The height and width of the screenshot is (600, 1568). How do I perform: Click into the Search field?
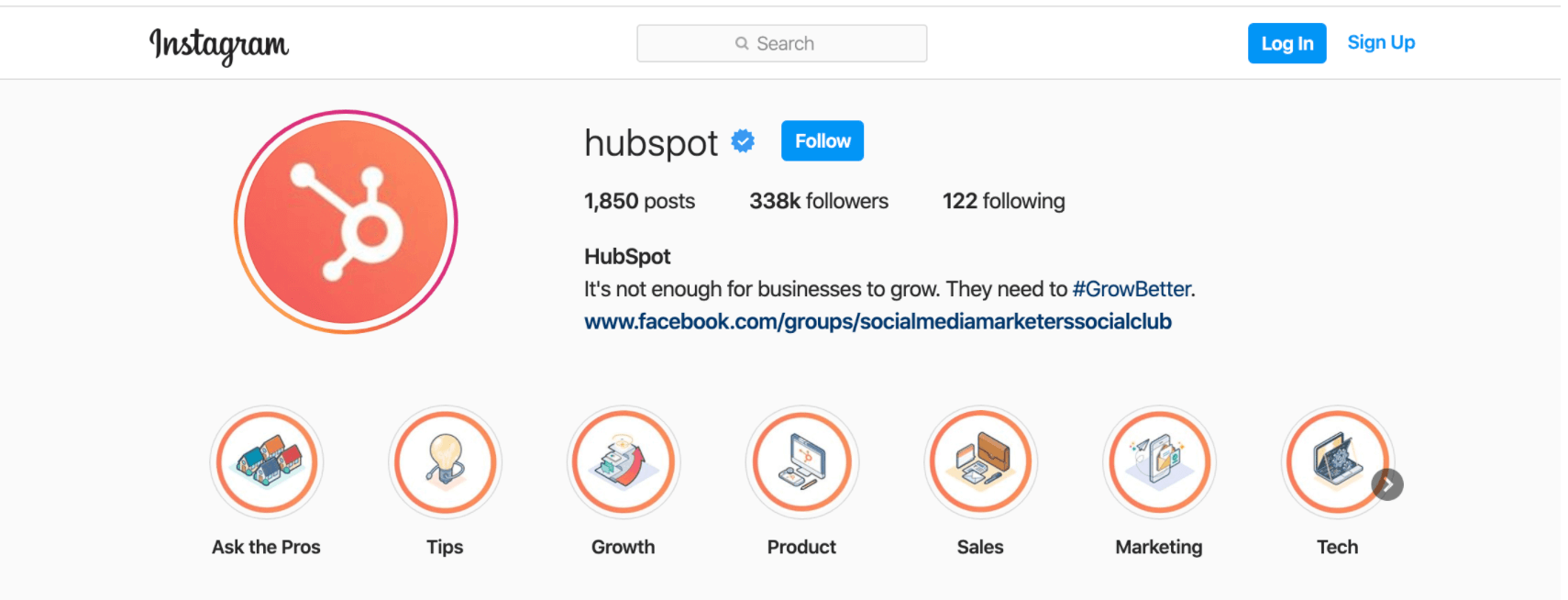[782, 43]
